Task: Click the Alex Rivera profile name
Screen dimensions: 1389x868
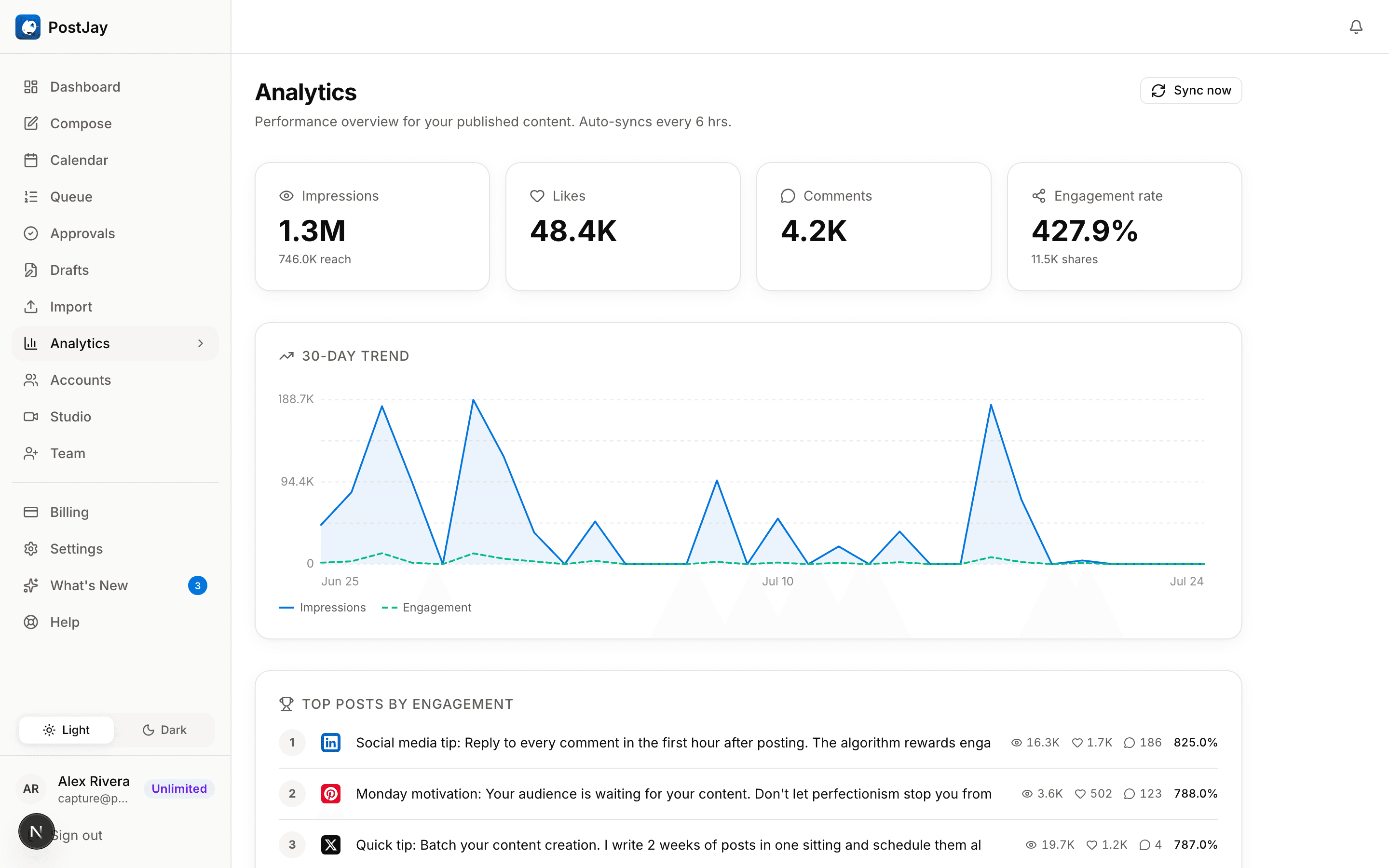Action: [94, 781]
